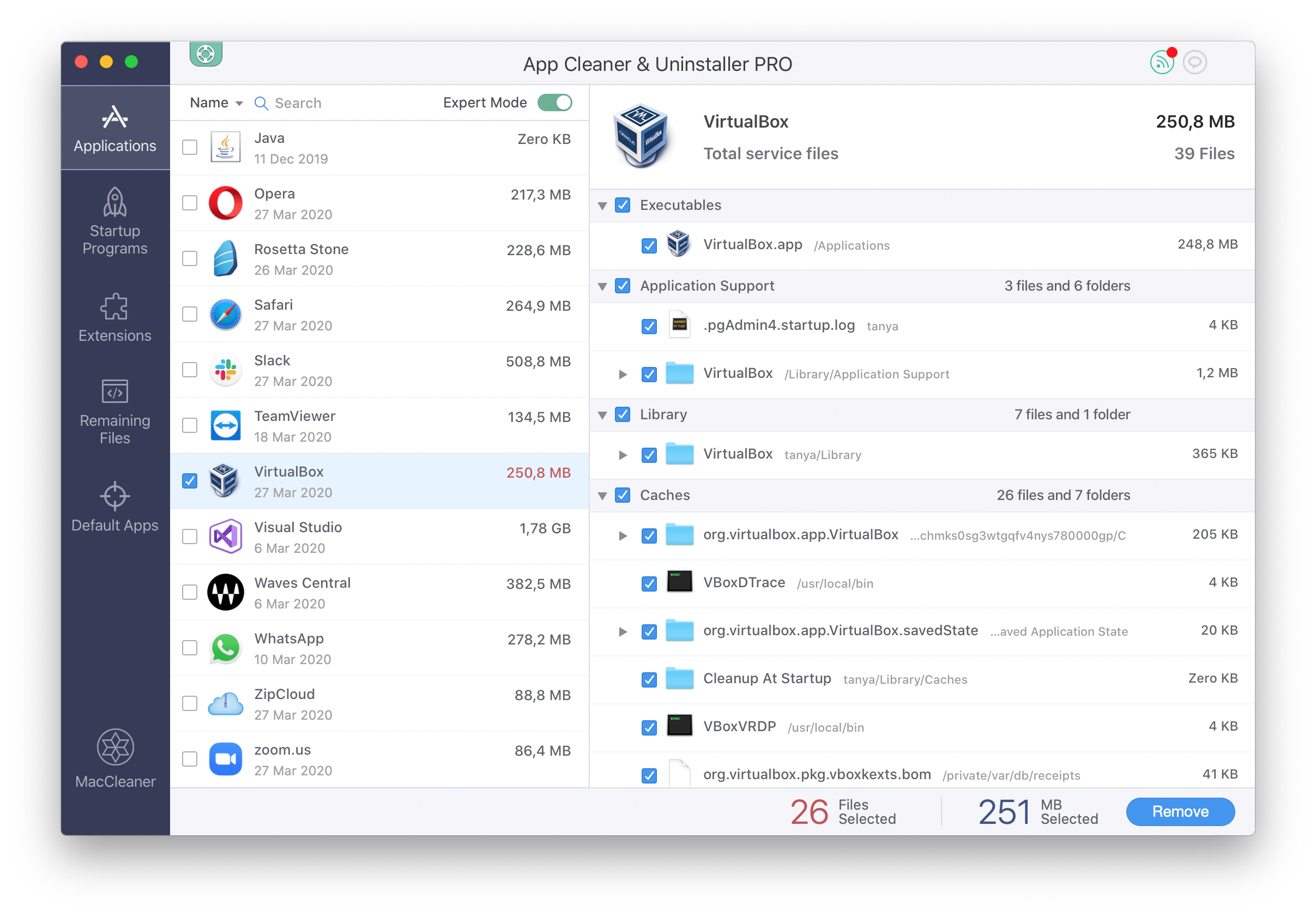Select the Name dropdown sort menu
Viewport: 1316px width, 916px height.
click(x=214, y=101)
